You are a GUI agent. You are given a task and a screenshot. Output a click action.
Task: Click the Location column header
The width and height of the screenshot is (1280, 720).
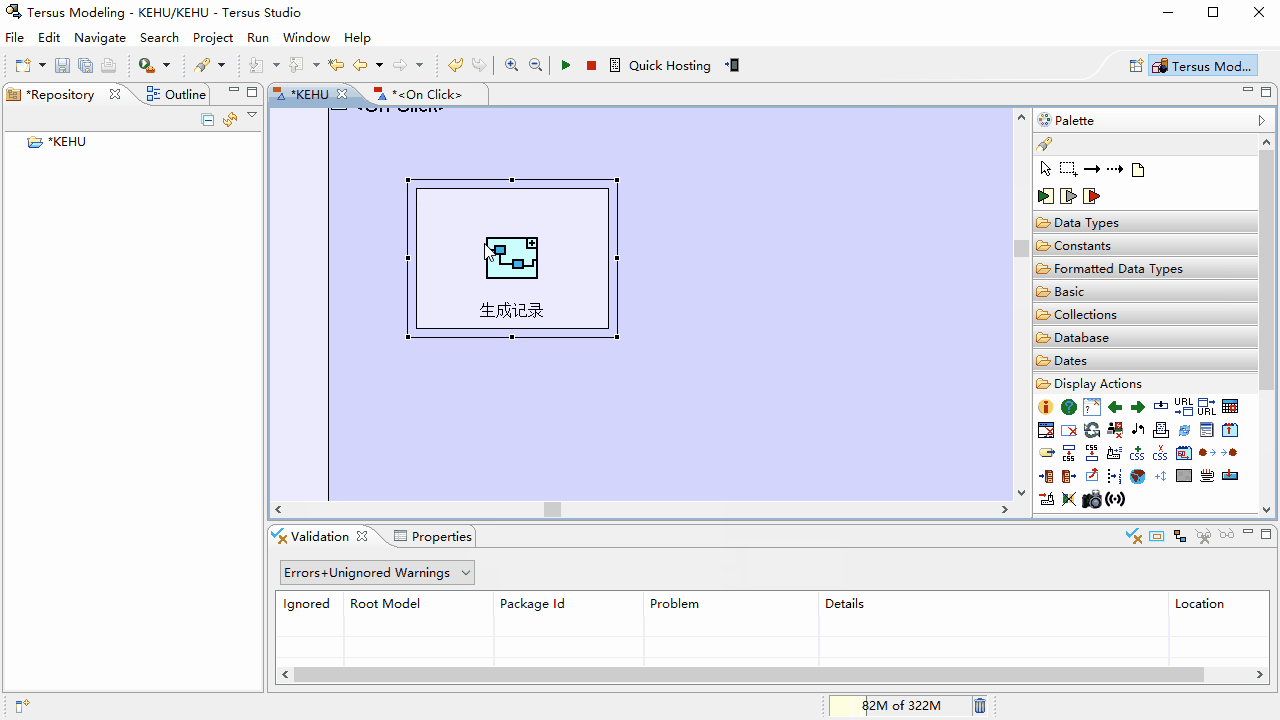tap(1218, 603)
